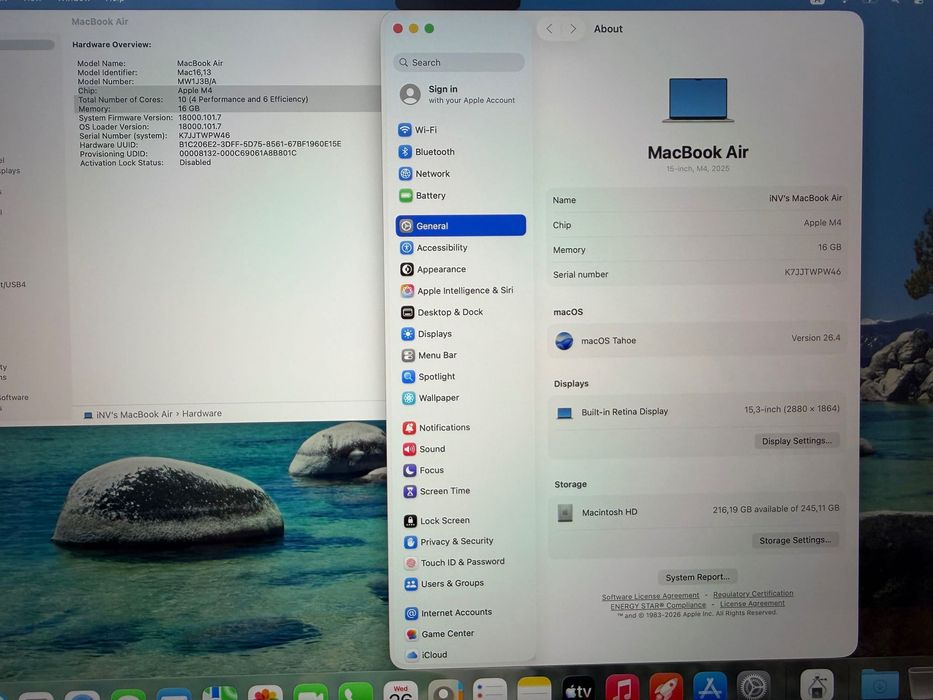933x700 pixels.
Task: Open the Software License Agreement link
Action: [650, 596]
